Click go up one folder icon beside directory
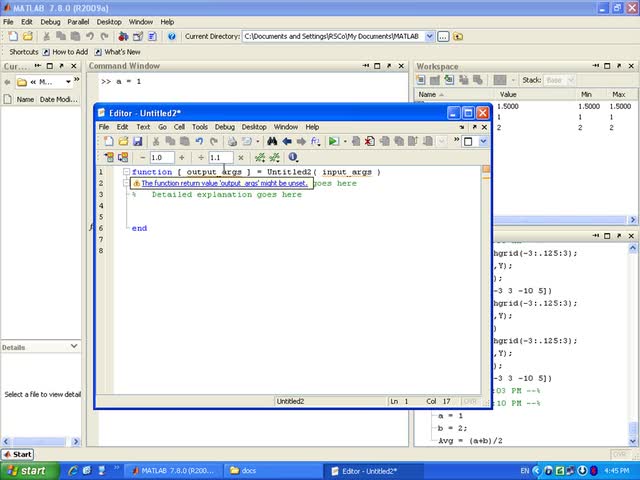Viewport: 640px width, 480px height. [x=458, y=36]
